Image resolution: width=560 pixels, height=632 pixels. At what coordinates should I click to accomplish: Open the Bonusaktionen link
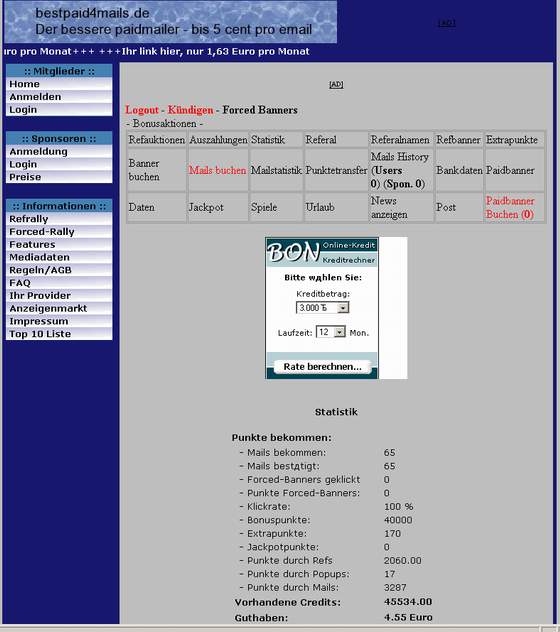164,124
